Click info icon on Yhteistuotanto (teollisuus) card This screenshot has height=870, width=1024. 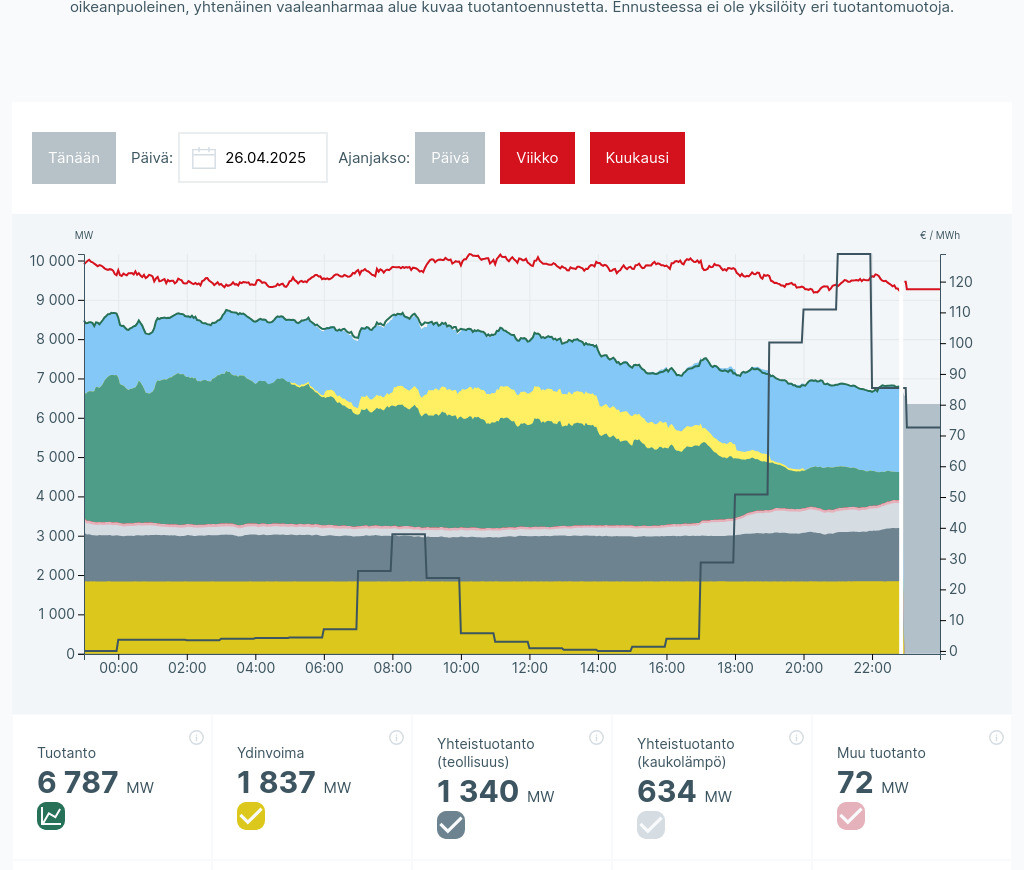pyautogui.click(x=596, y=738)
